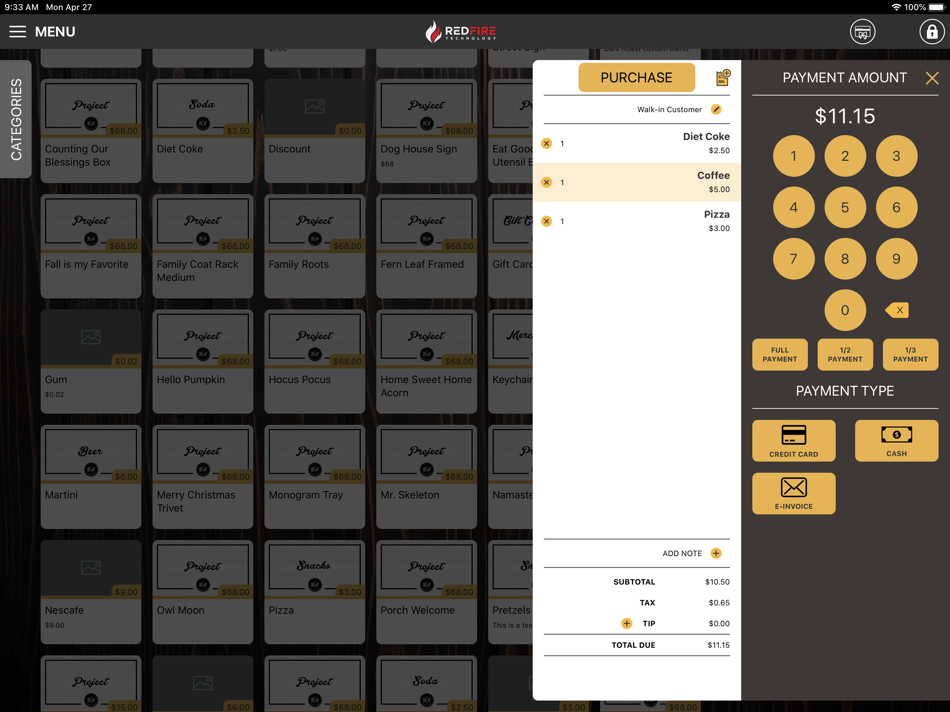Edit the Walk-in Customer pencil icon
This screenshot has height=712, width=950.
(716, 110)
